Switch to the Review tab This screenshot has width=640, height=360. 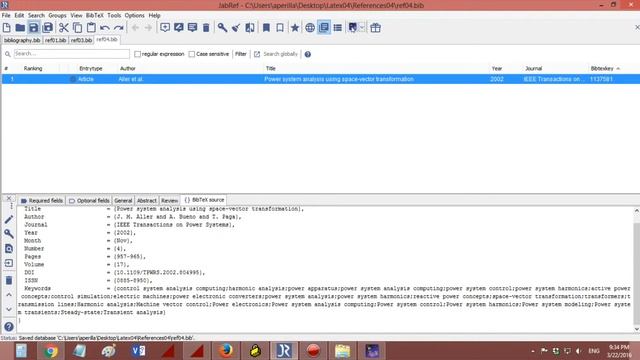169,200
